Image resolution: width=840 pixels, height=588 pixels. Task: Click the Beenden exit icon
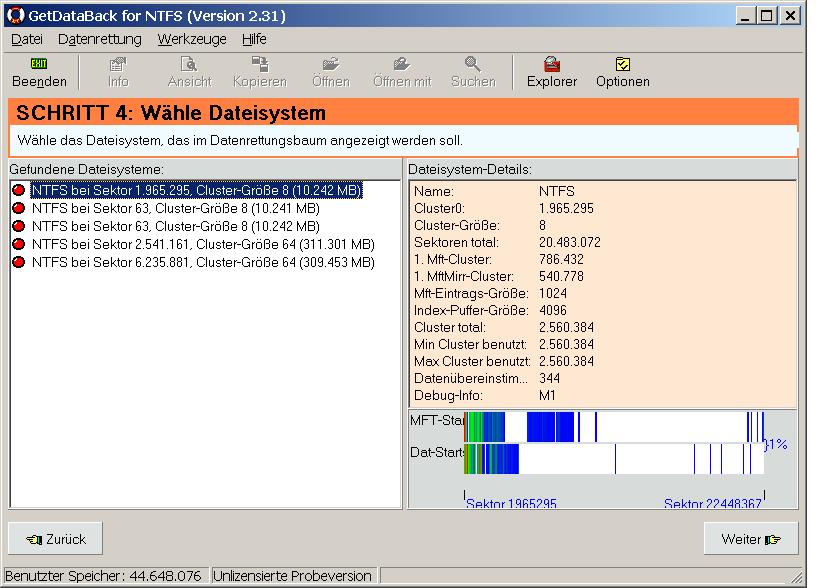click(39, 64)
